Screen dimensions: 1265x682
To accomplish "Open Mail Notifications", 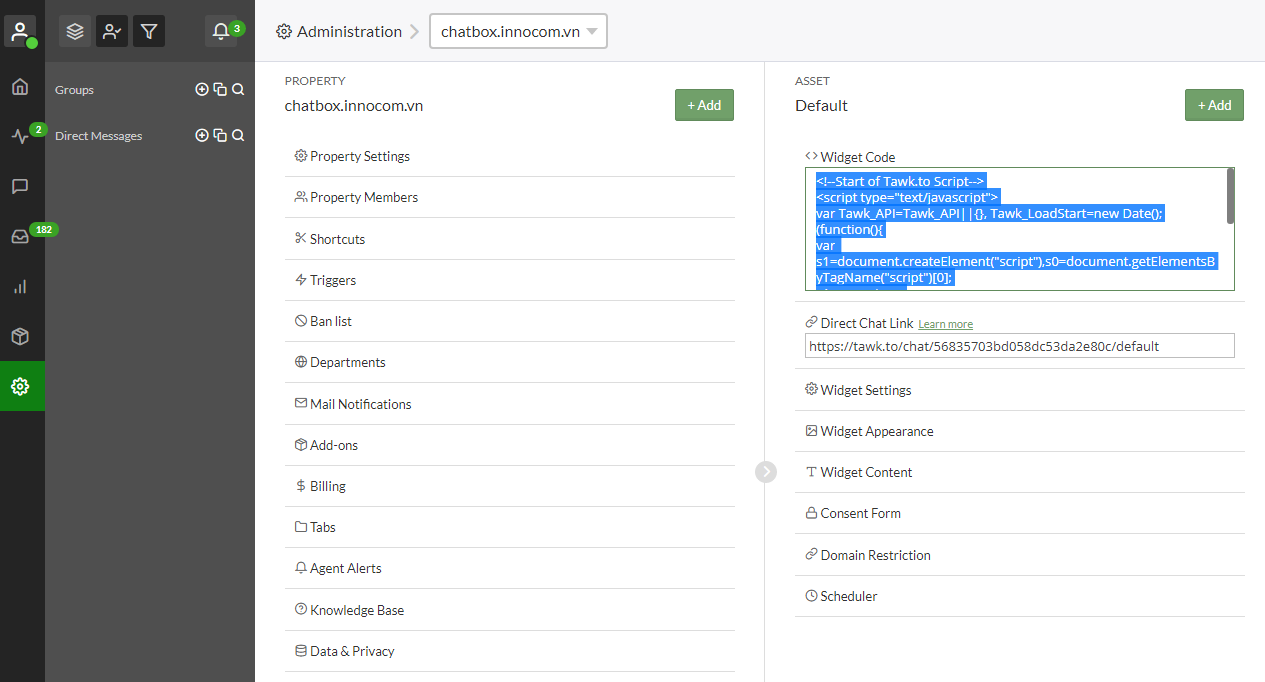I will point(510,404).
